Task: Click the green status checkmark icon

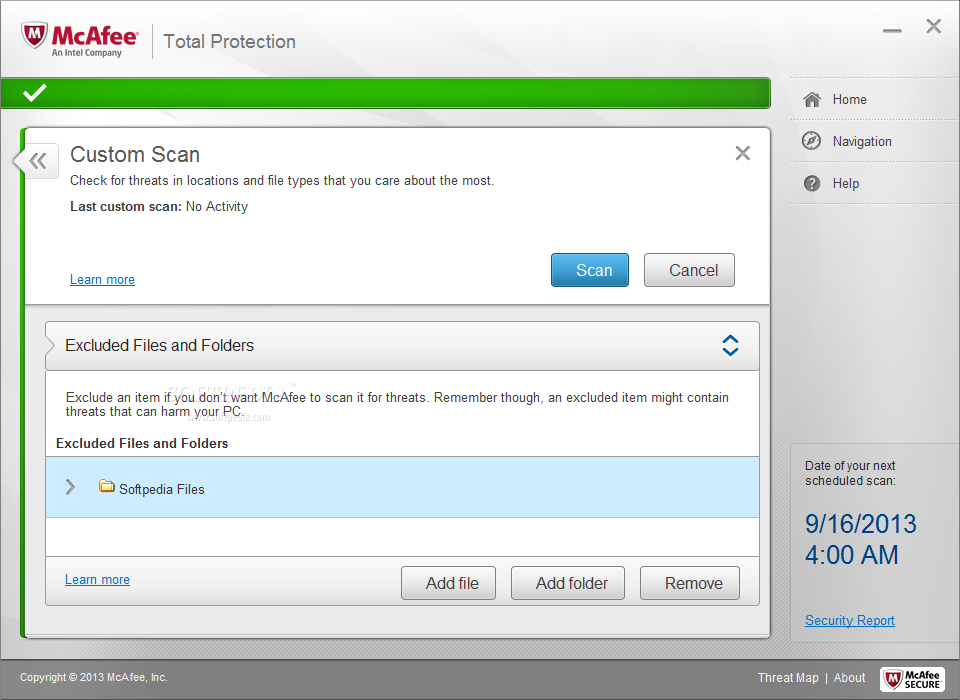Action: (34, 93)
